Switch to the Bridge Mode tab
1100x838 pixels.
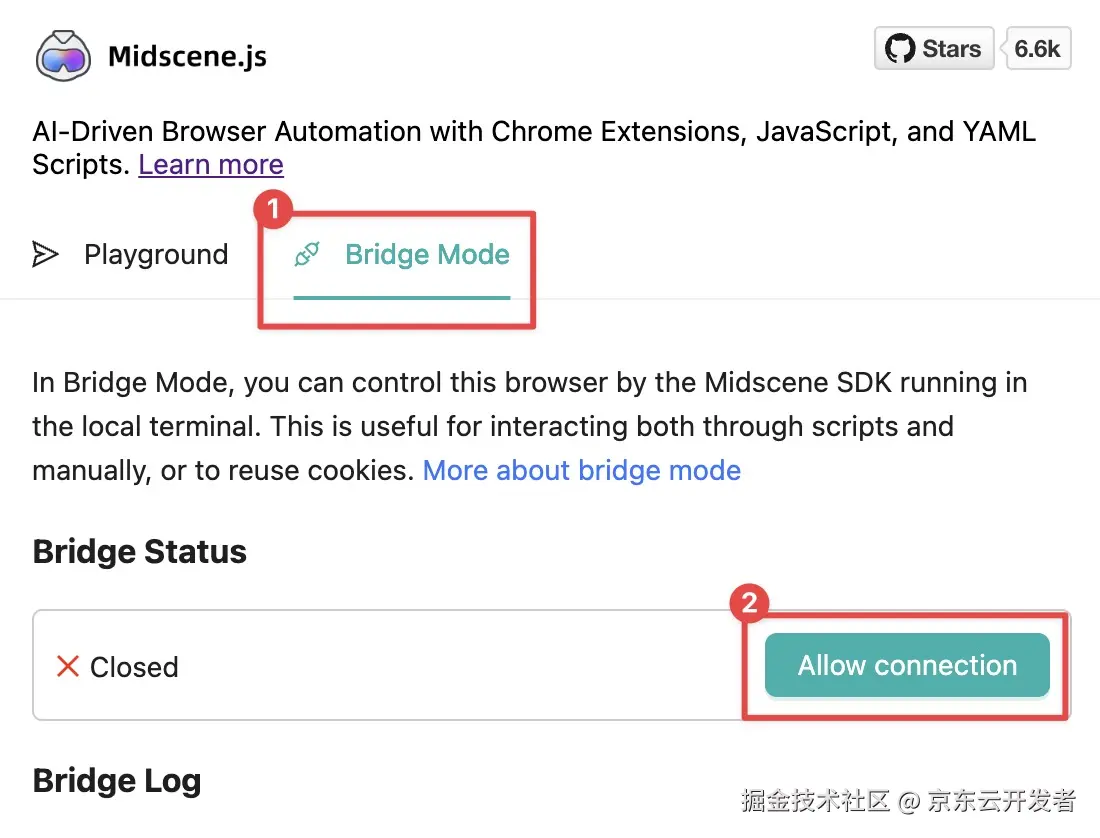[401, 255]
